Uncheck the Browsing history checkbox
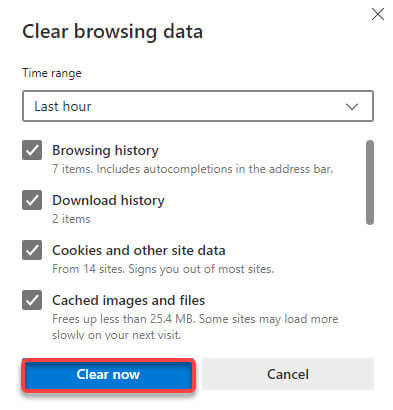393x410 pixels. tap(32, 150)
